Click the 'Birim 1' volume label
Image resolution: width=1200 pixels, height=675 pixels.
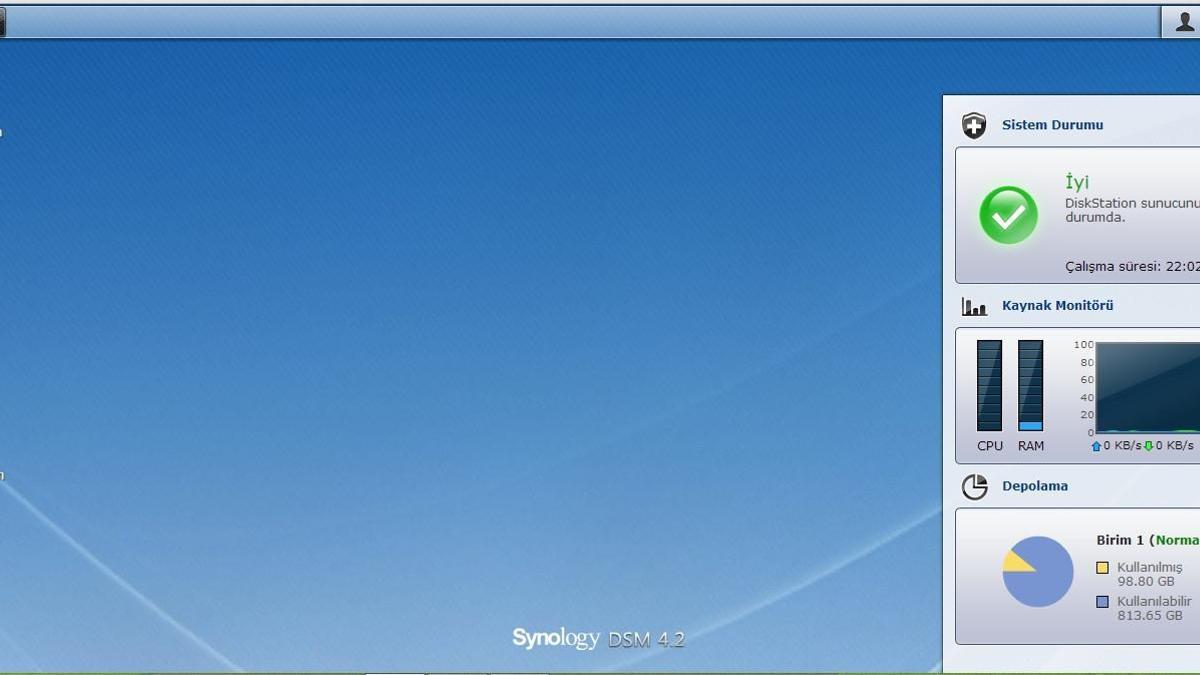coord(1120,540)
